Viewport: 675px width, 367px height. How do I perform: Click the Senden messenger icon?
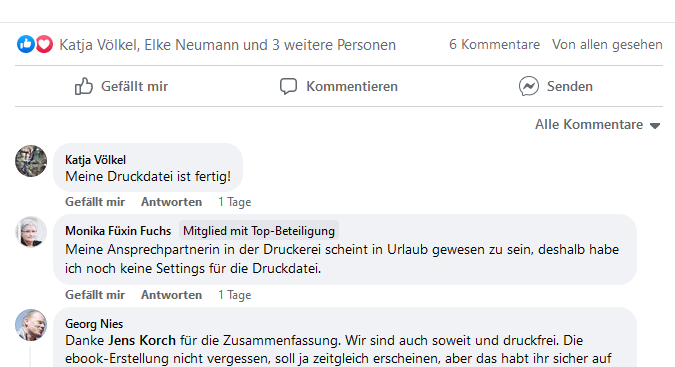(529, 86)
